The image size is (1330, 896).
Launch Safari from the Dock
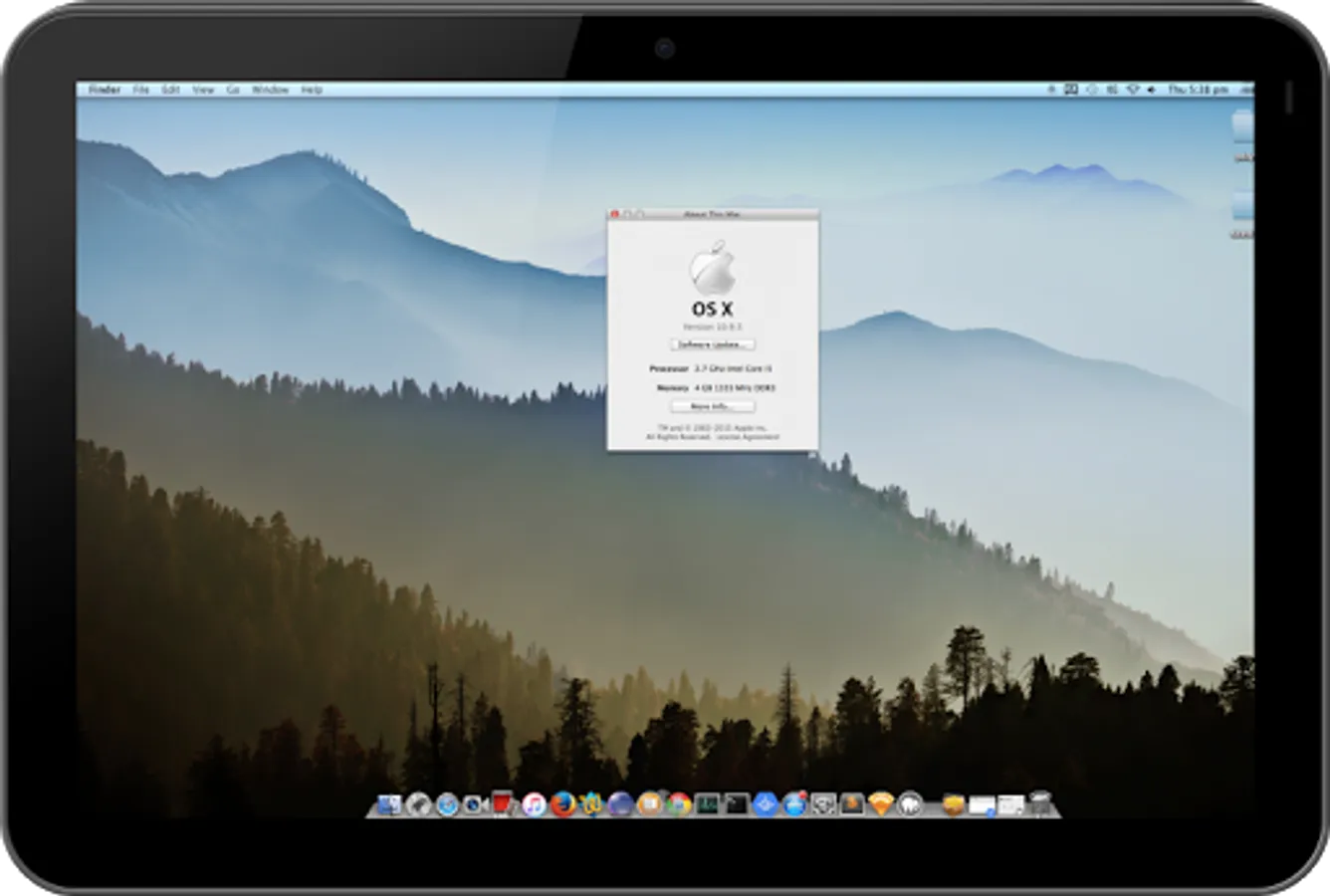pos(447,803)
